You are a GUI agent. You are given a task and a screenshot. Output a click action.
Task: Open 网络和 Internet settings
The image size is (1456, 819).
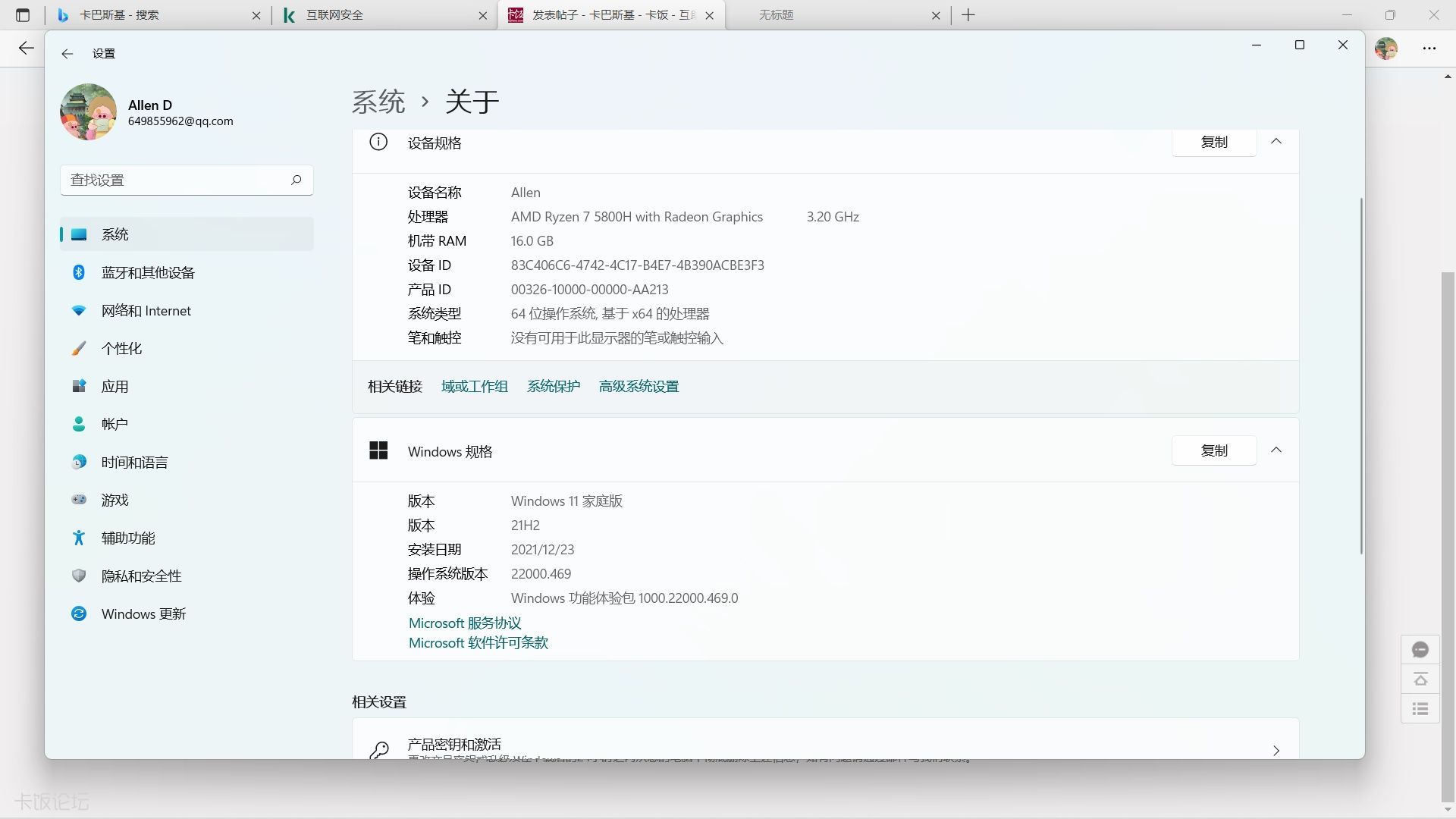187,310
